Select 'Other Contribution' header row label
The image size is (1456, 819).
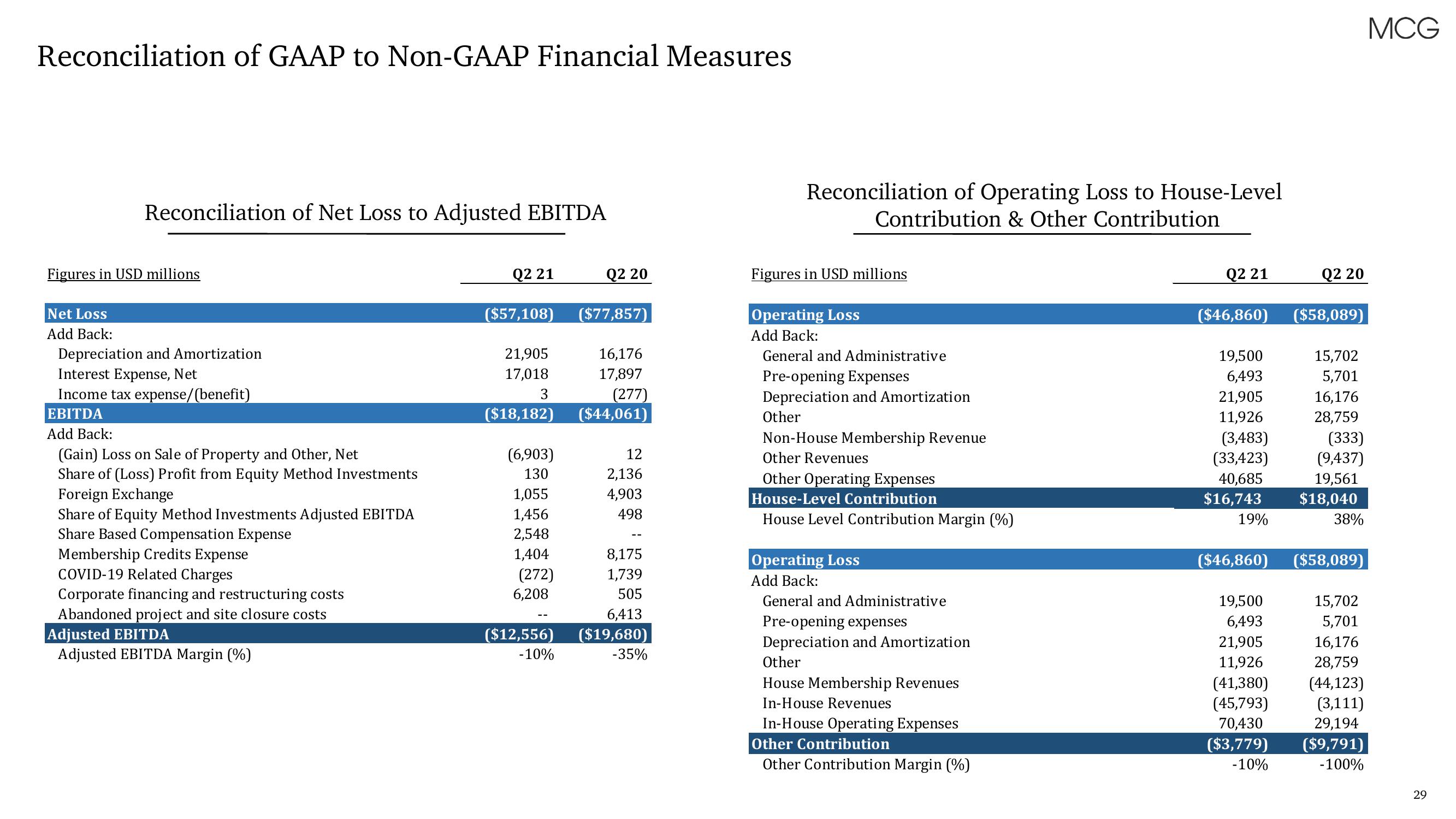(820, 744)
